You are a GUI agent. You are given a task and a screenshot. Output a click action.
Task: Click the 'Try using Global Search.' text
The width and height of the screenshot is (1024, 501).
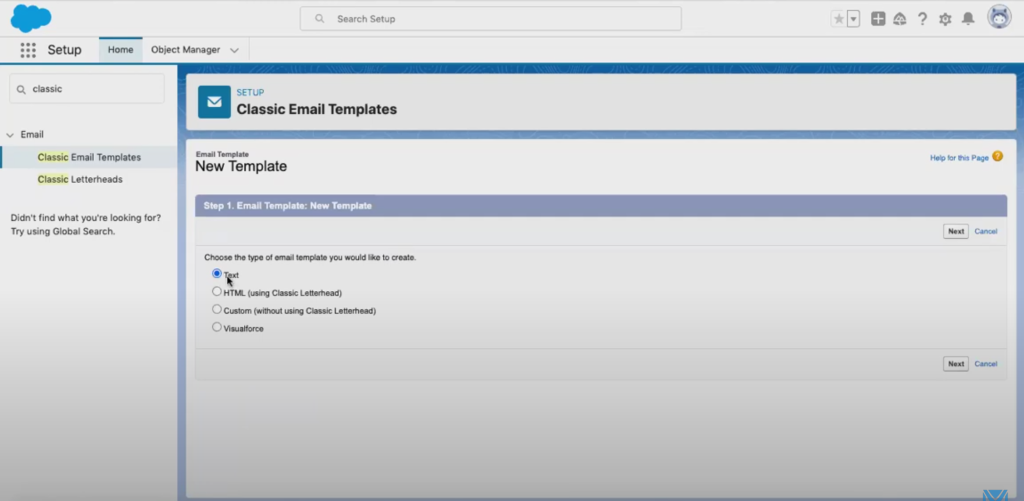[63, 231]
